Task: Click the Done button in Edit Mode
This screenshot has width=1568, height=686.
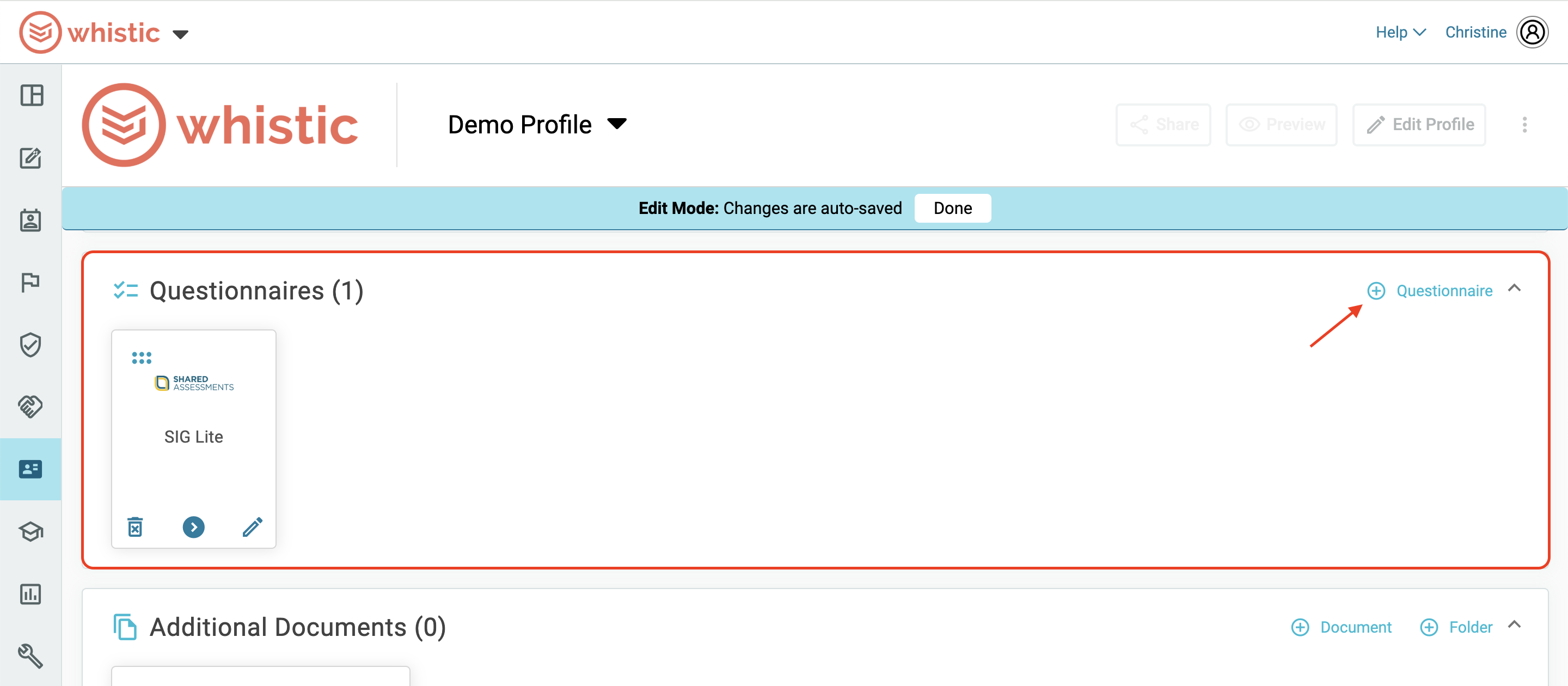Action: pos(952,207)
